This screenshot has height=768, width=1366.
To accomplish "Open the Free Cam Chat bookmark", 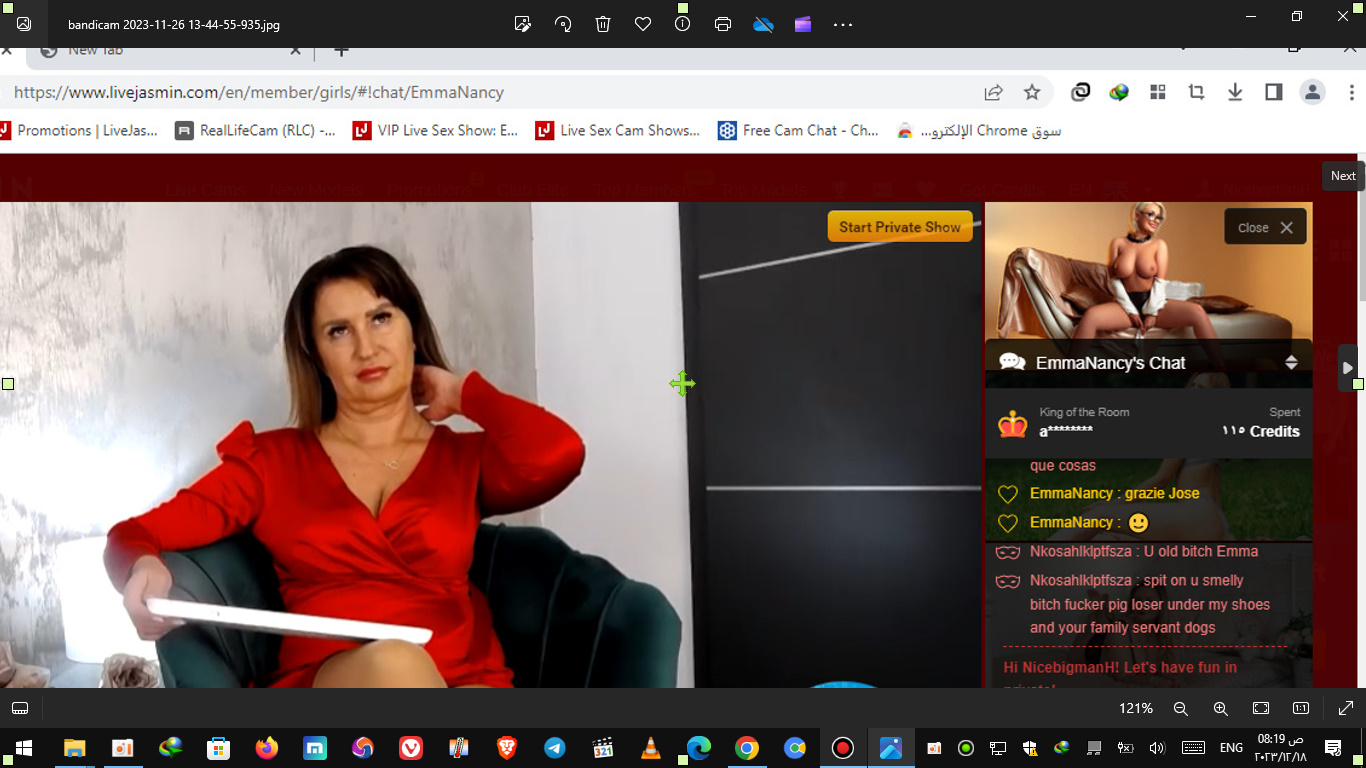I will tap(798, 130).
